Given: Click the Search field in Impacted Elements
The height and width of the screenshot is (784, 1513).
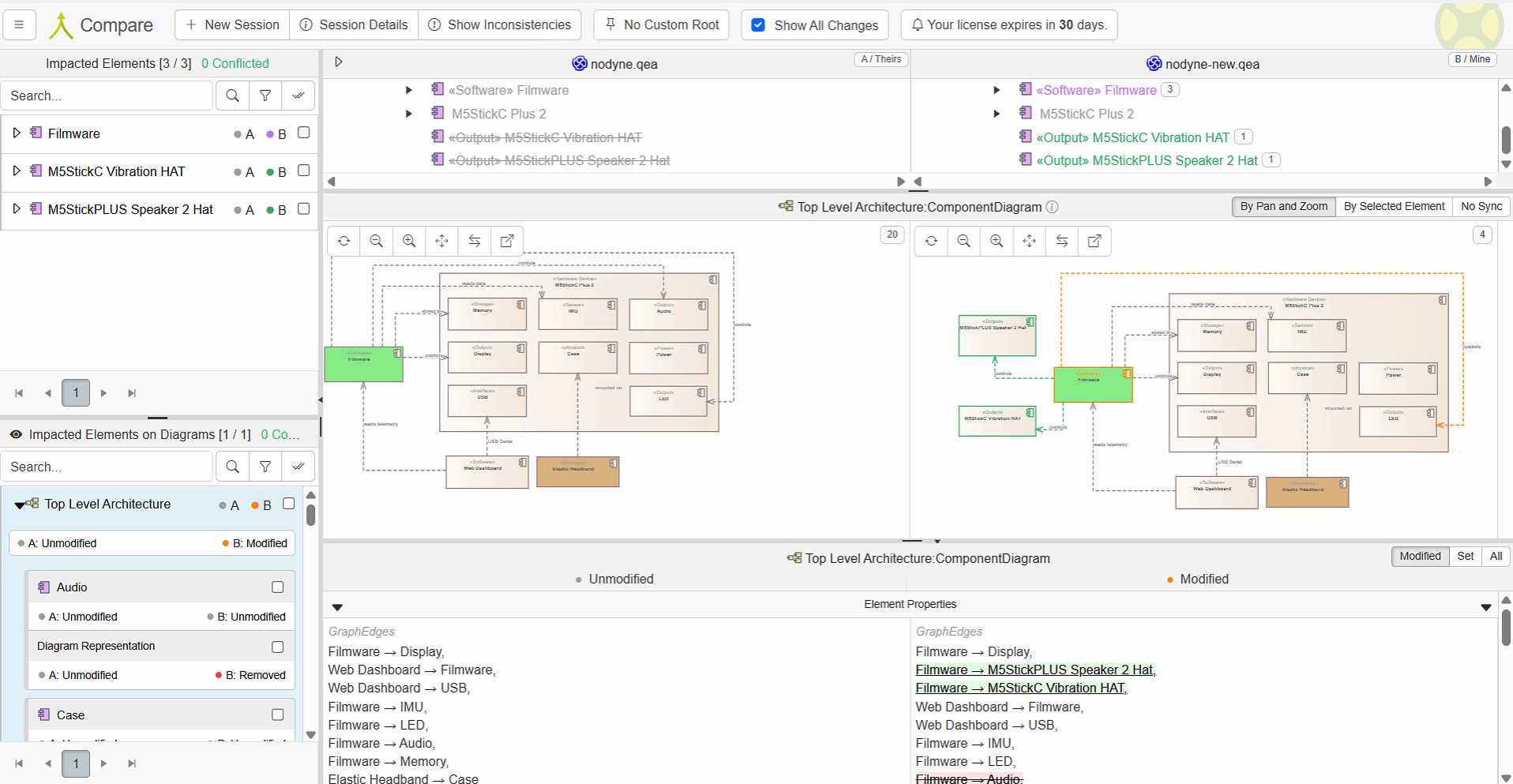Looking at the screenshot, I should click(x=107, y=96).
